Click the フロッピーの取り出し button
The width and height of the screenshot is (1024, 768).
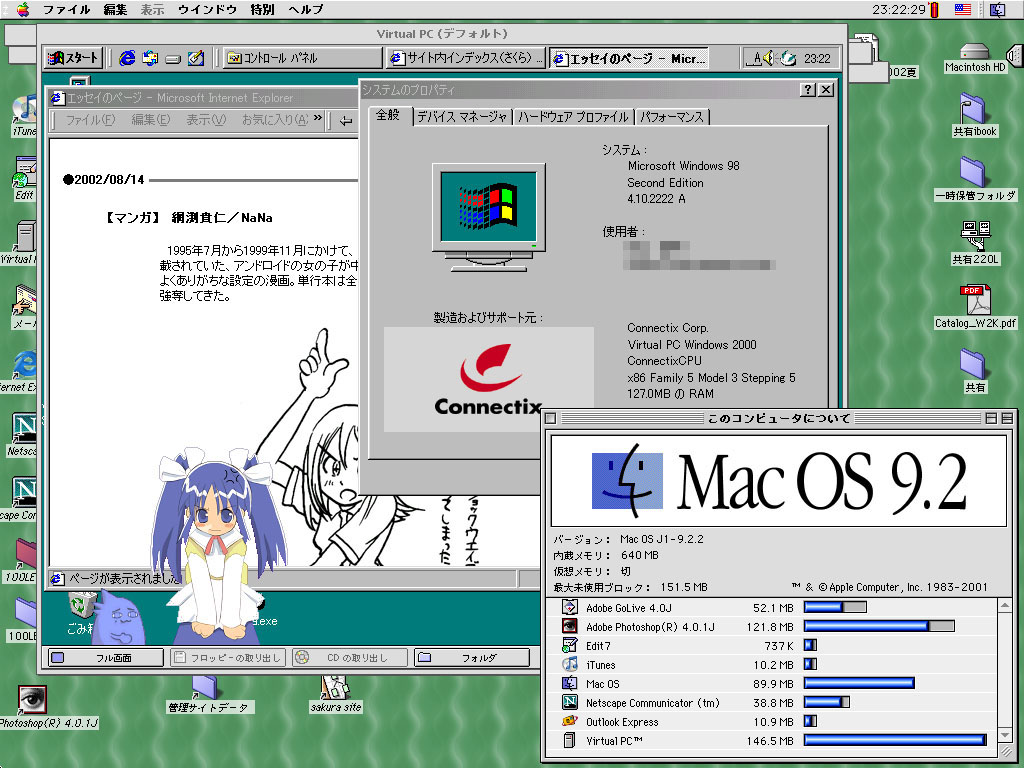[228, 658]
